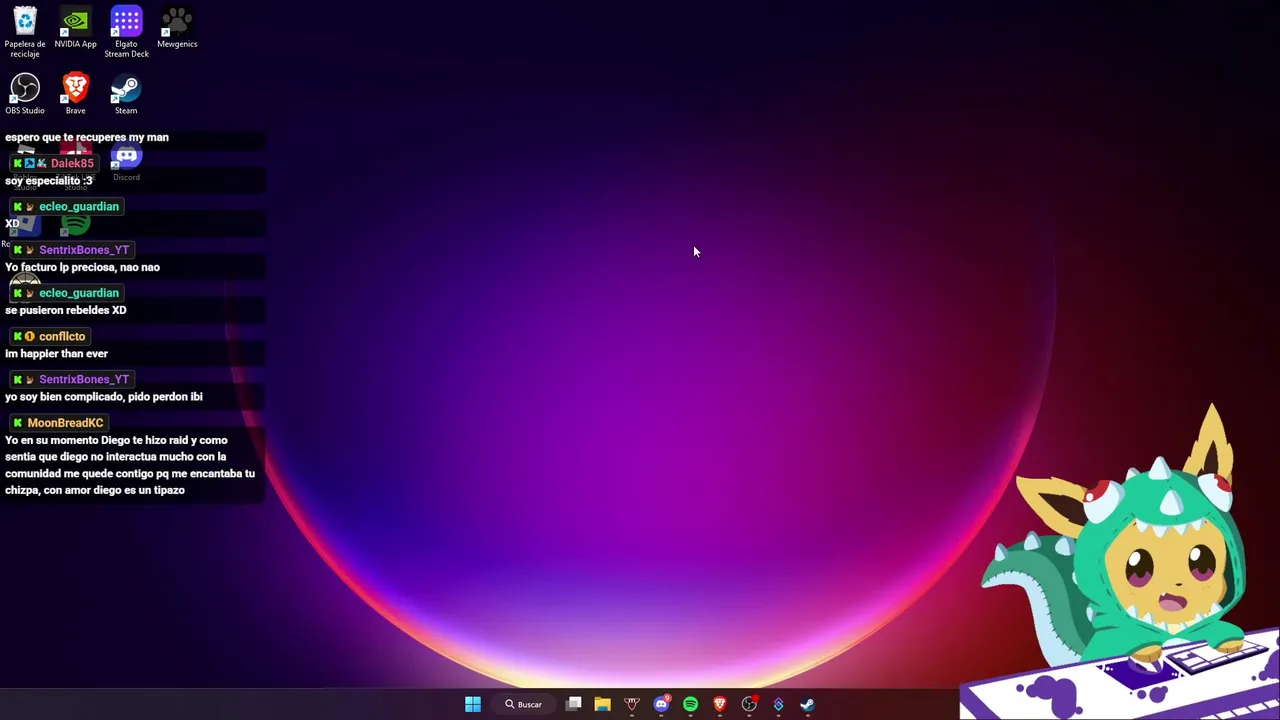Screen dimensions: 1280x720
Task: Click message 'Yo facturo lp preciosa, nao nao'
Action: click(82, 267)
